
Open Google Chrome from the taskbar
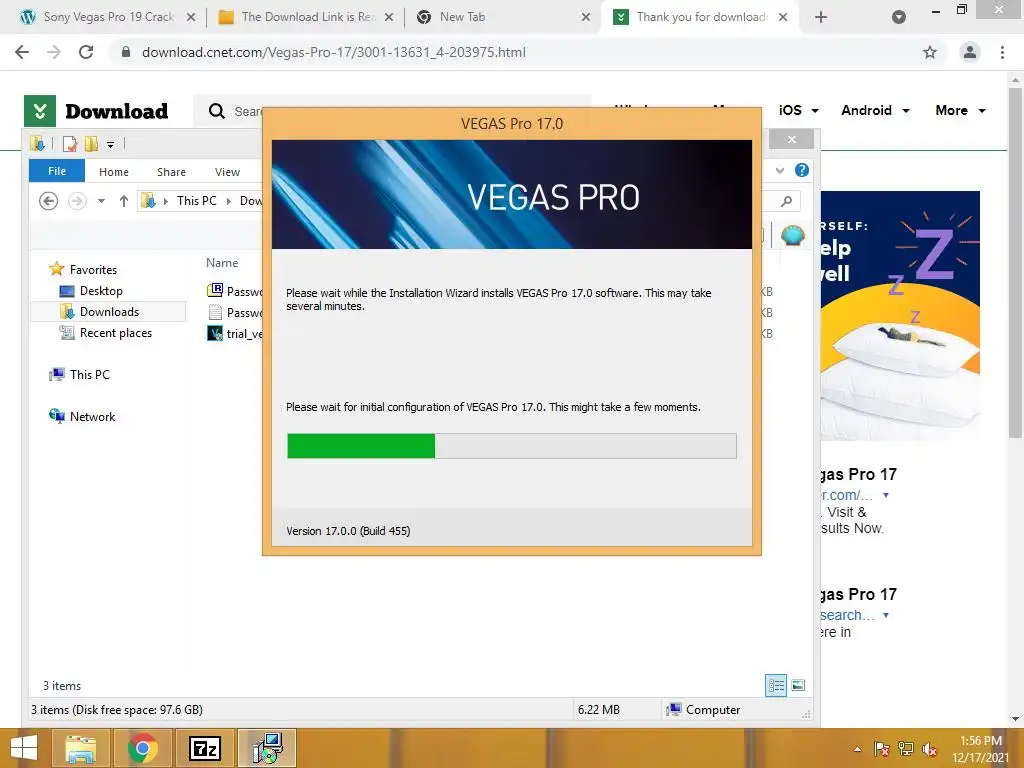[x=142, y=748]
